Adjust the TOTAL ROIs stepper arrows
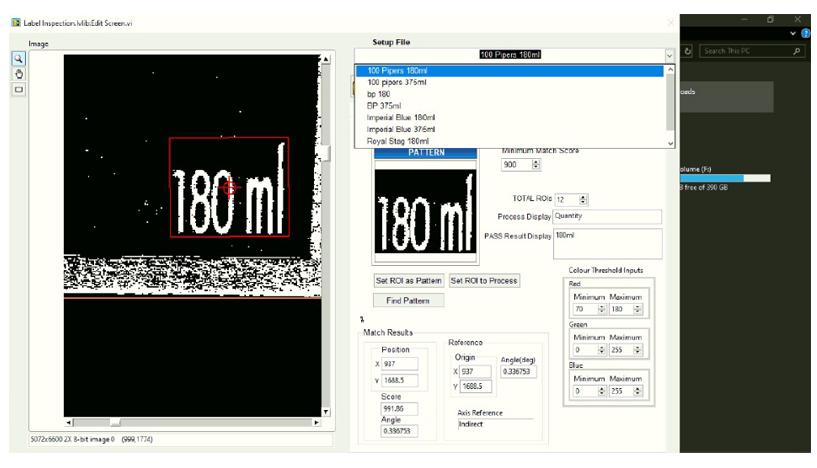This screenshot has height=468, width=817. tap(583, 200)
